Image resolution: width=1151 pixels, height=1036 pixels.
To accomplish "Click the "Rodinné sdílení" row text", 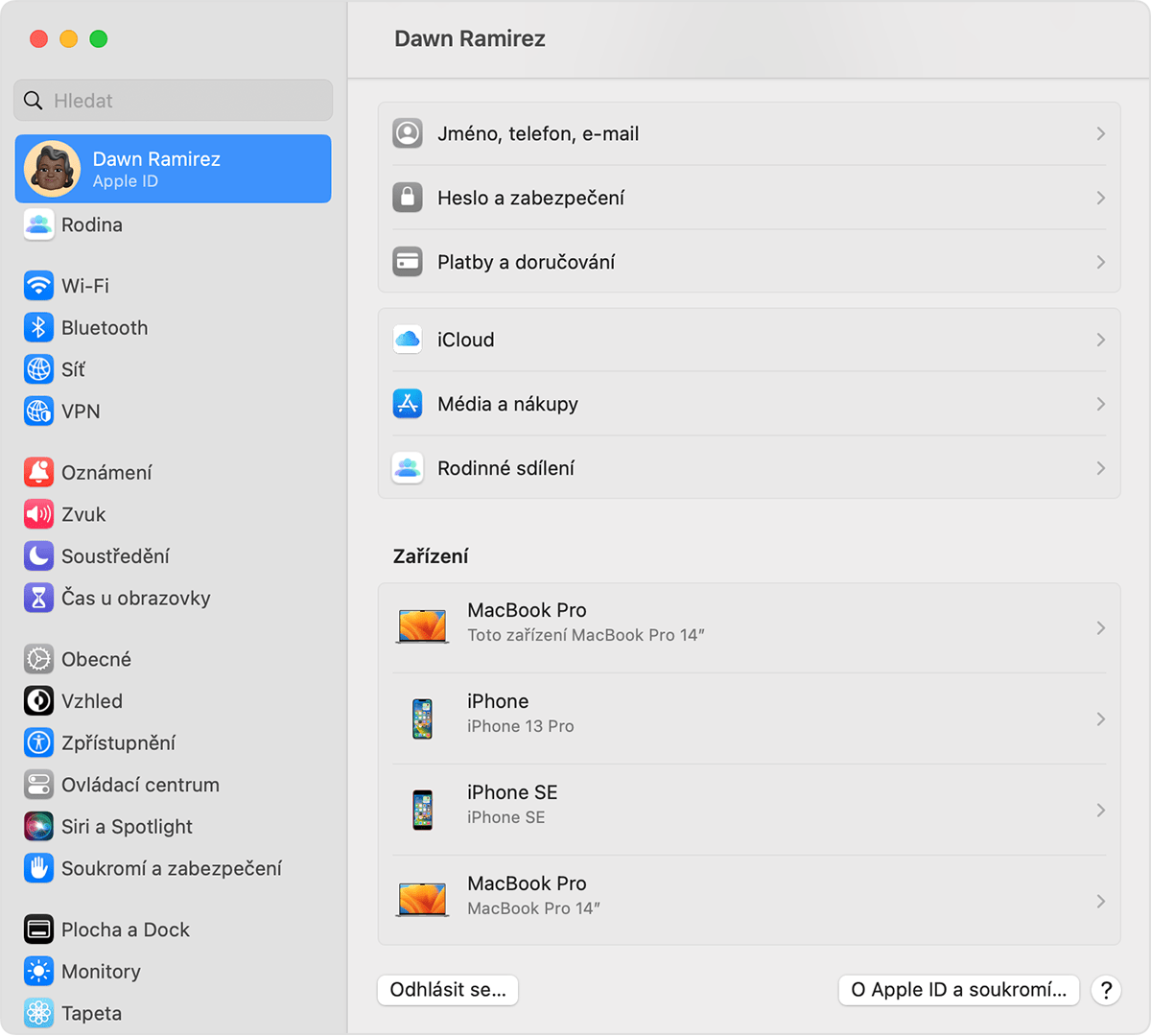I will (x=506, y=468).
